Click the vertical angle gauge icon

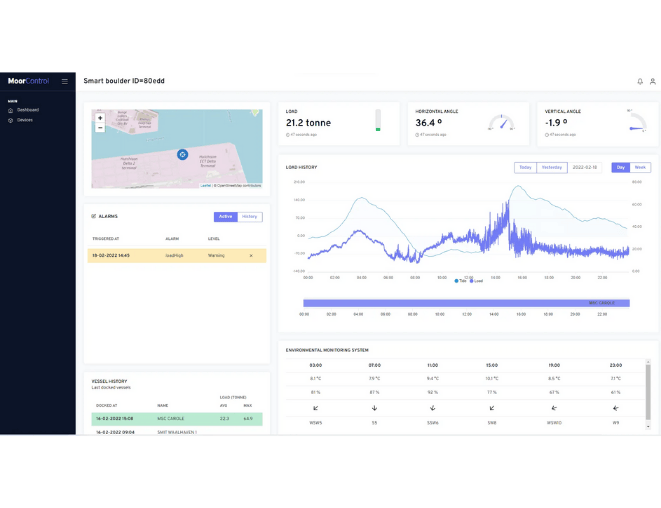(x=636, y=122)
